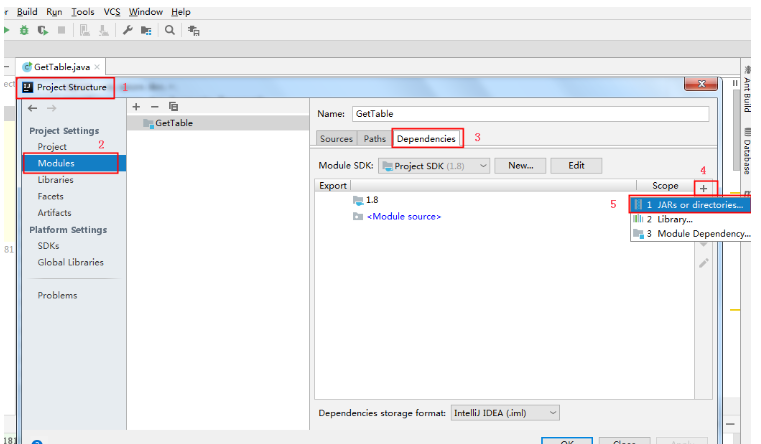Add a new module with plus

(136, 107)
